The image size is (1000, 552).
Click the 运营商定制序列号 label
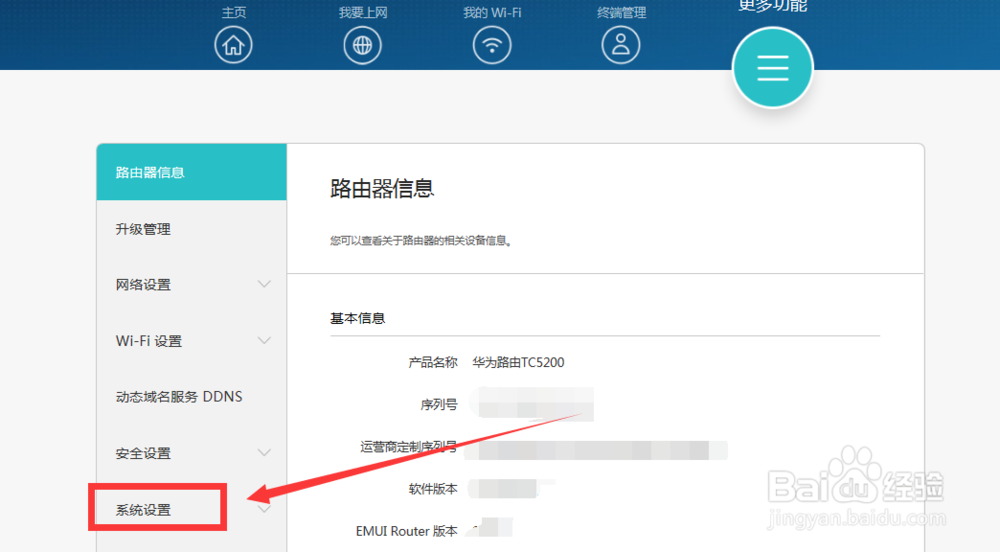pyautogui.click(x=409, y=447)
